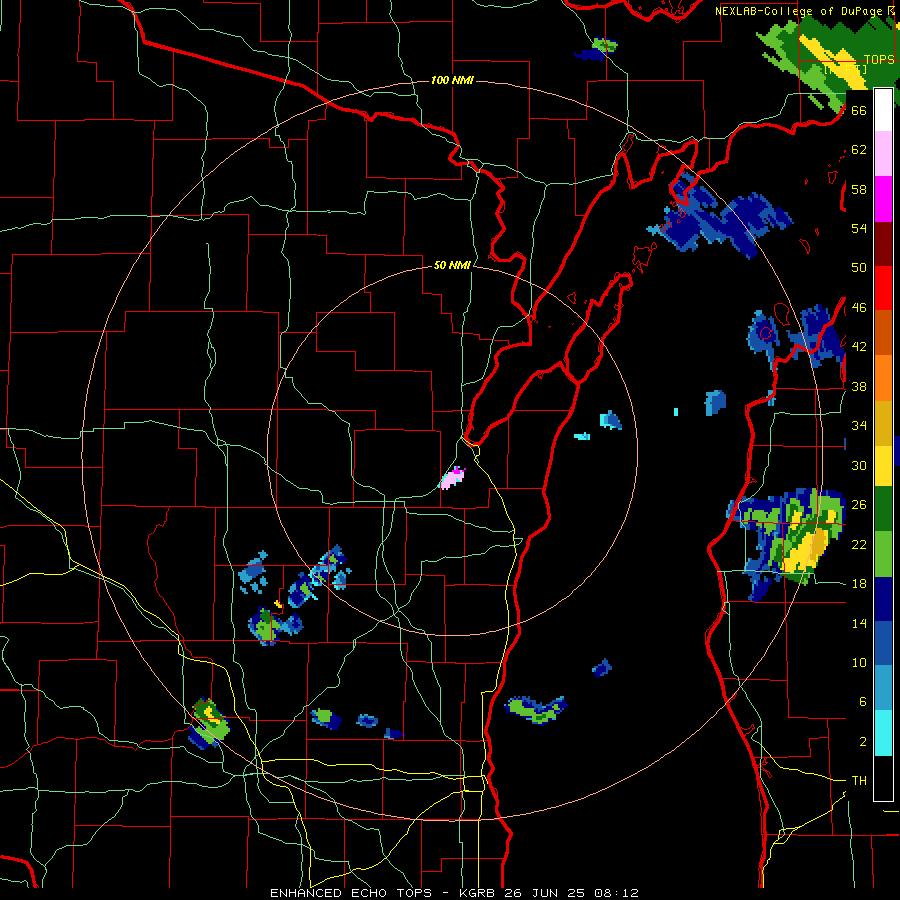Click the legend value '2'
This screenshot has height=900, width=900.
point(863,742)
